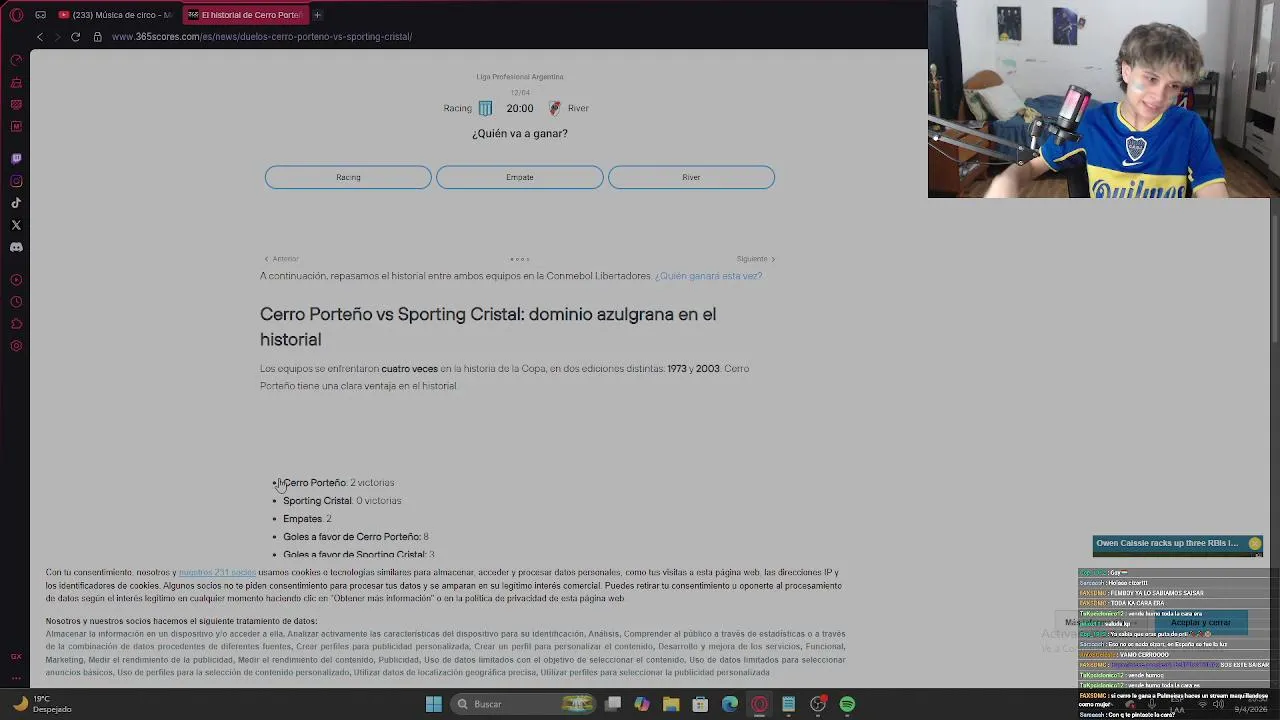Open Discord panel in sidebar
Screen dimensions: 1280x720
[x=16, y=247]
